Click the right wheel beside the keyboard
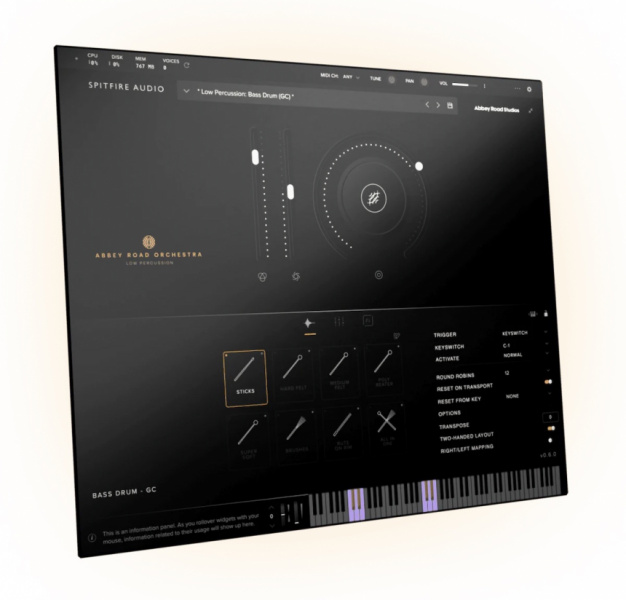The image size is (626, 600). coord(297,513)
